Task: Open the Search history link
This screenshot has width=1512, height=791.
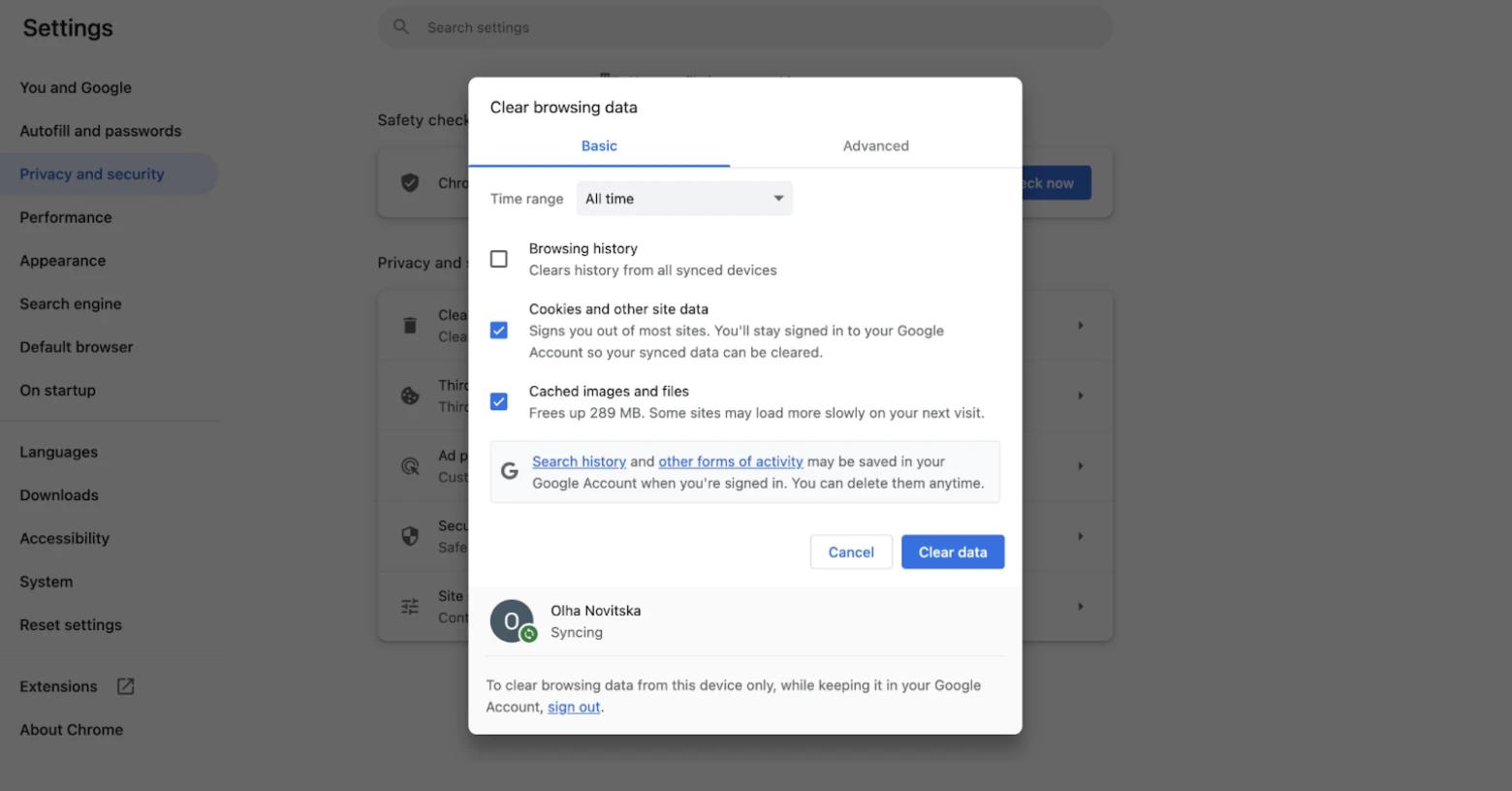Action: 579,461
